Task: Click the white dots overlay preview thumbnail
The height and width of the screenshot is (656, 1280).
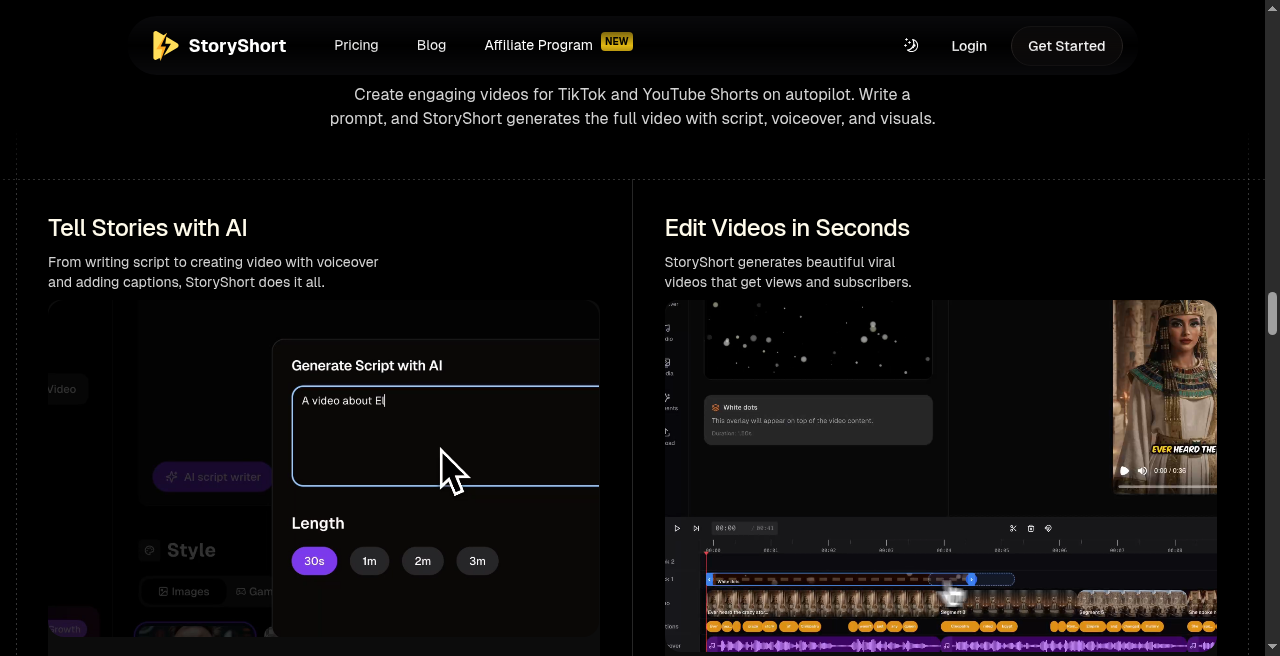Action: pyautogui.click(x=818, y=339)
